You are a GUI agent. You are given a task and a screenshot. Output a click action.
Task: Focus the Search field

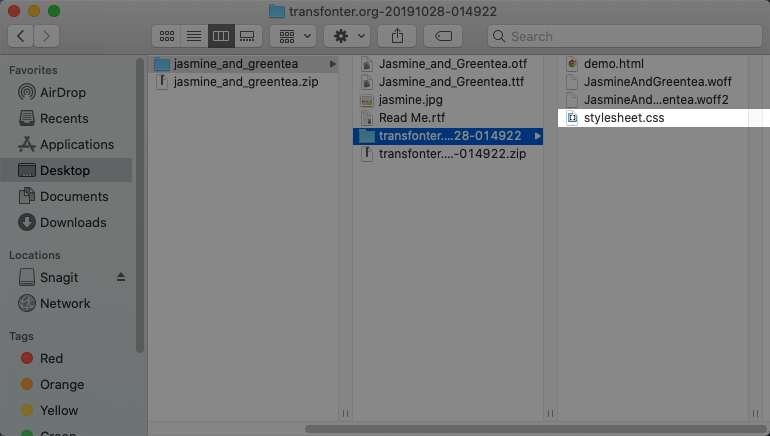coord(625,36)
